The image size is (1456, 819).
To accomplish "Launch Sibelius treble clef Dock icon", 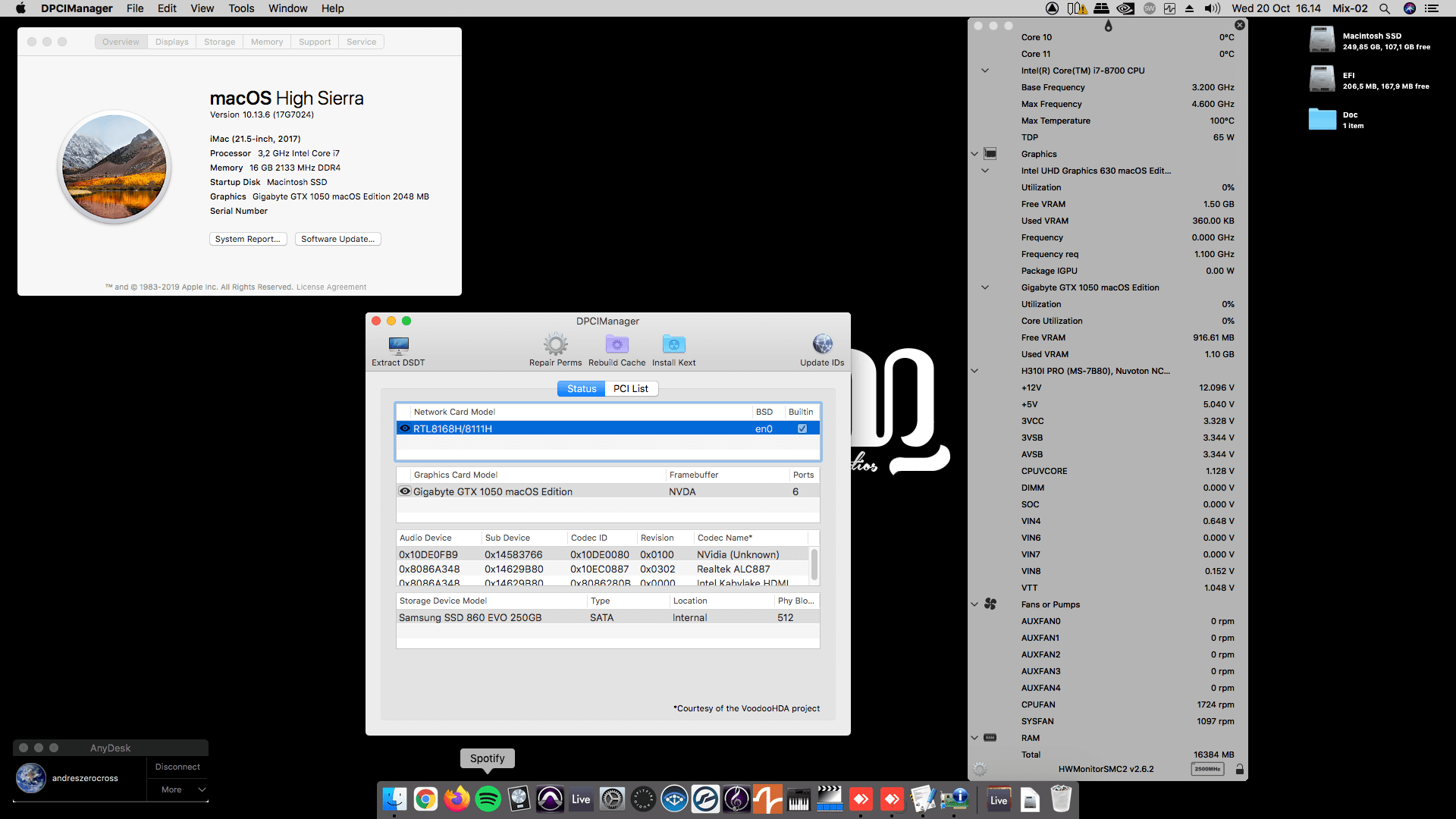I will point(736,799).
